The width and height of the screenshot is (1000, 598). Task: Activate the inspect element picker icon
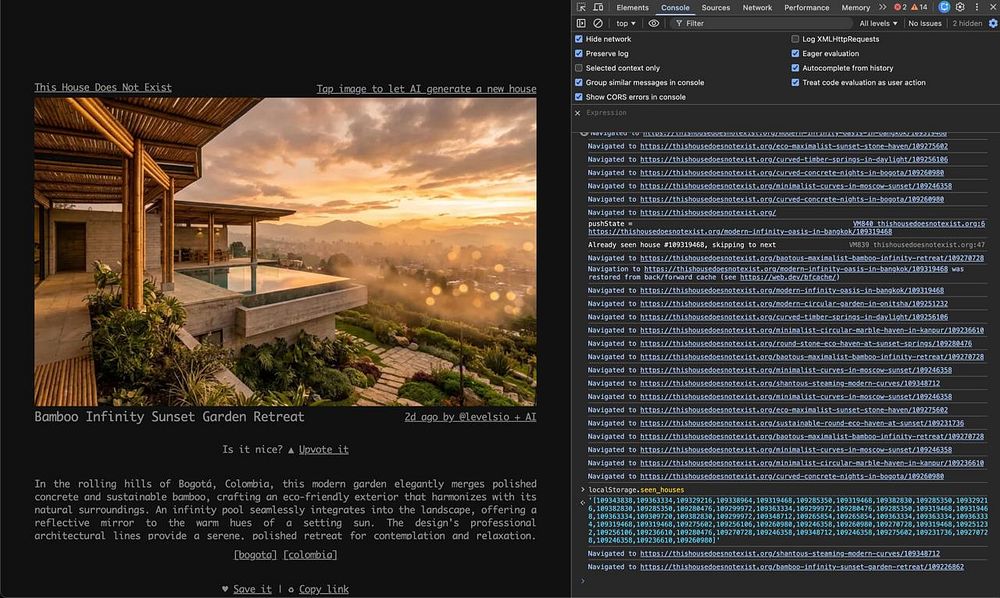coord(582,7)
